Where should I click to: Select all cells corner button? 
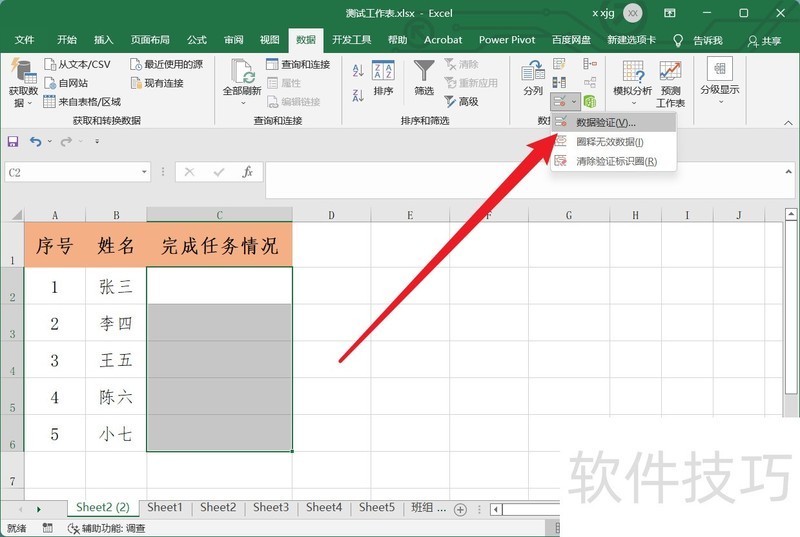click(13, 214)
